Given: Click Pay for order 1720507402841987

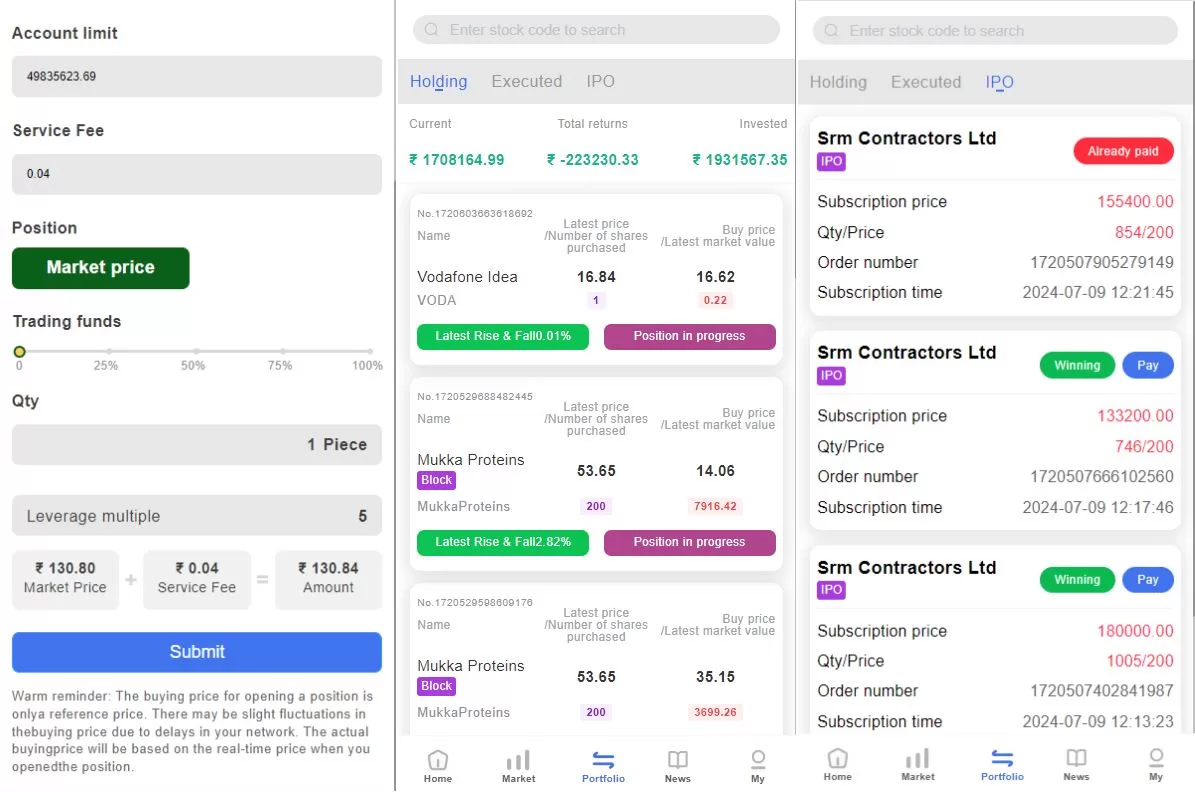Looking at the screenshot, I should [1148, 579].
